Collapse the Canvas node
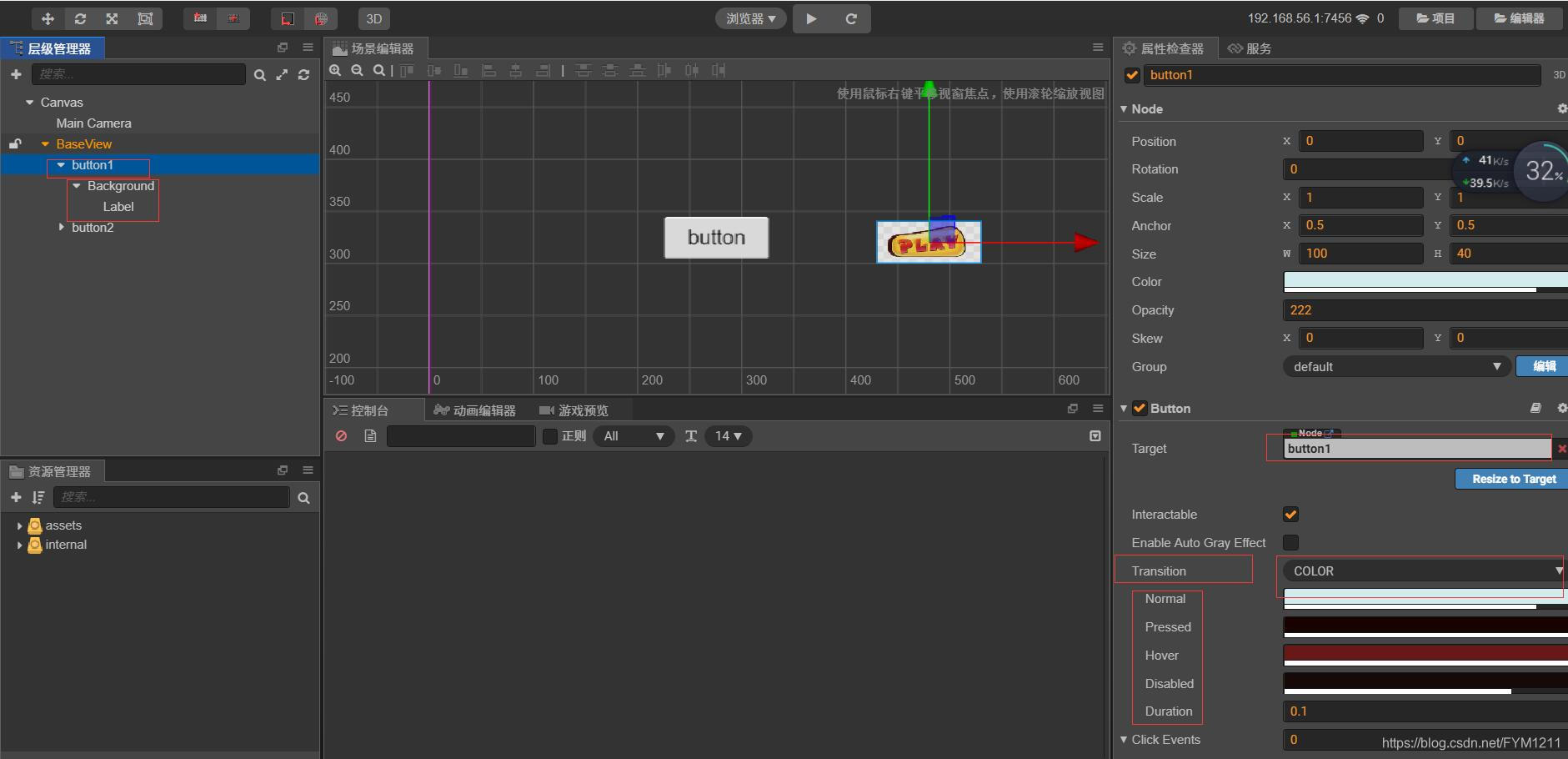This screenshot has height=759, width=1568. pos(30,103)
